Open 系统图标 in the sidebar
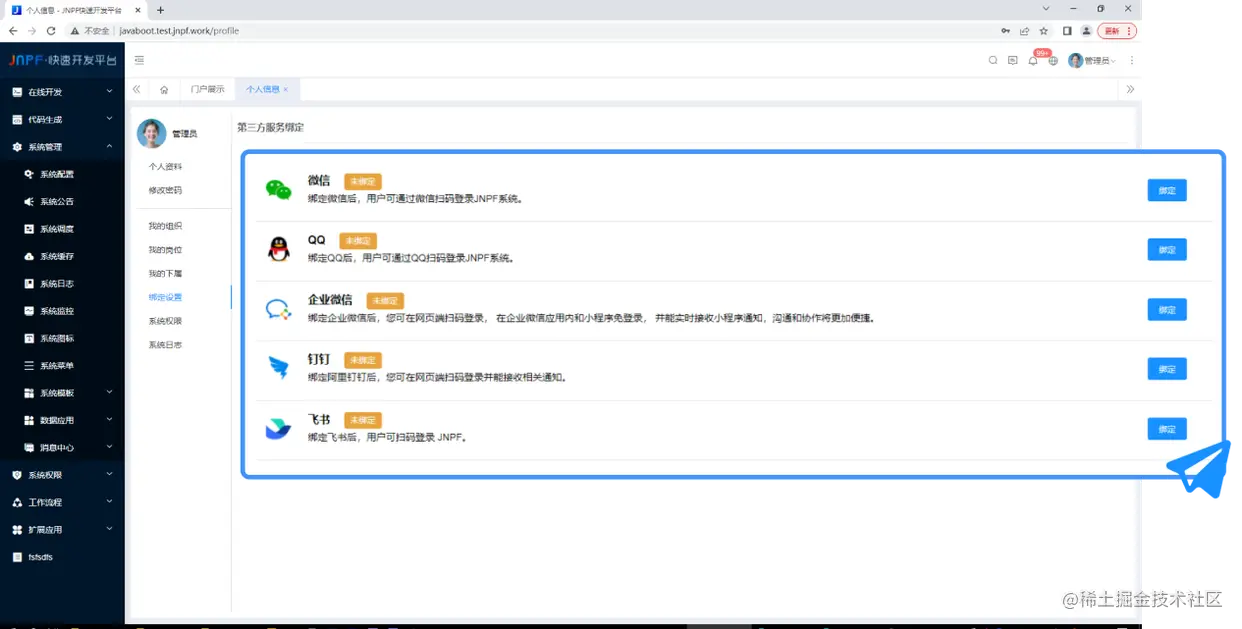 (56, 338)
